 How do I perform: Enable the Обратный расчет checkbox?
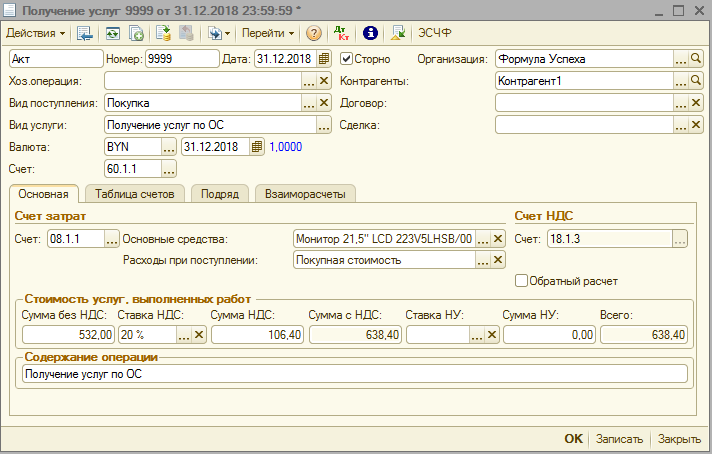pyautogui.click(x=521, y=281)
